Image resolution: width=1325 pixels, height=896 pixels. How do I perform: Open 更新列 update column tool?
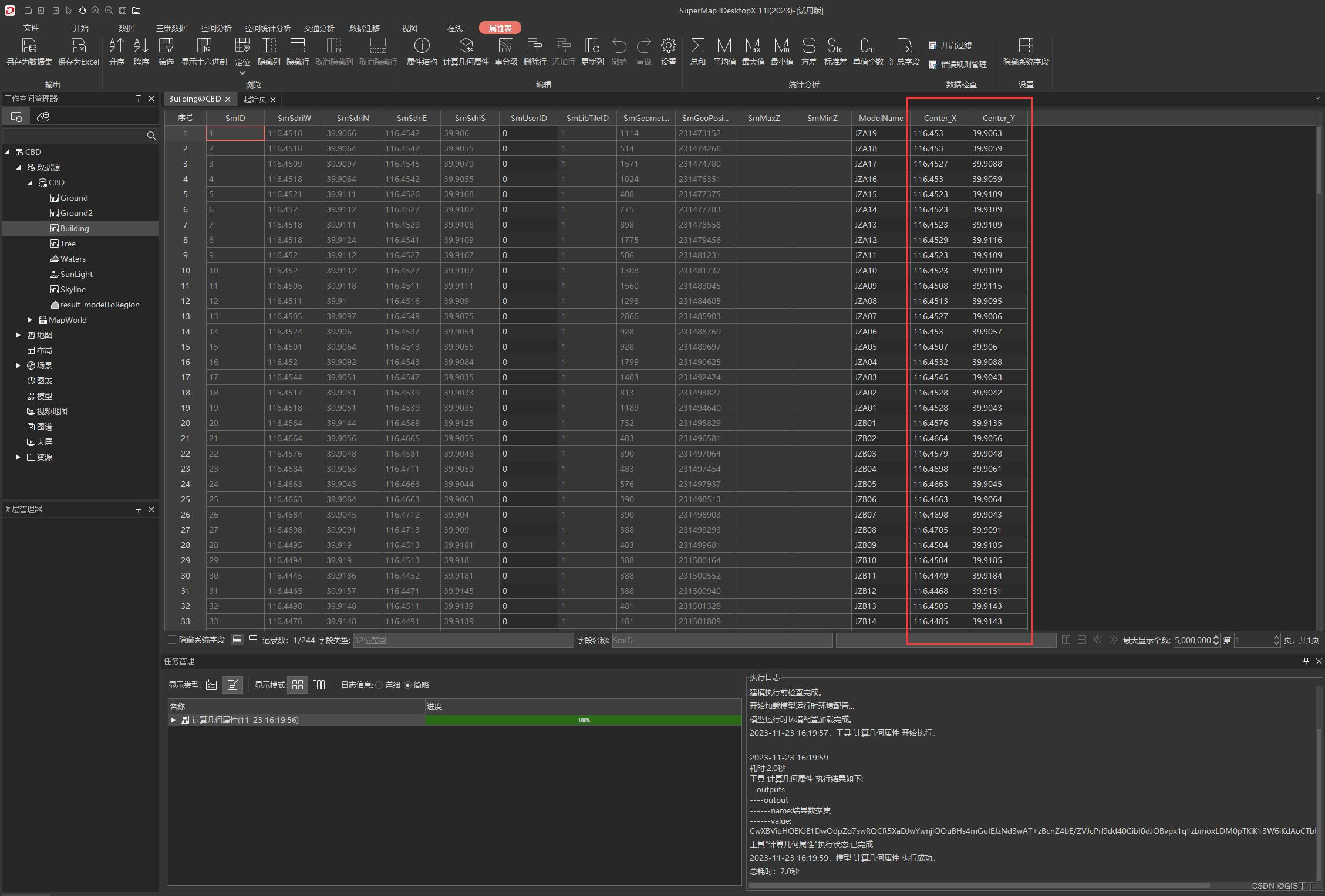pos(592,52)
